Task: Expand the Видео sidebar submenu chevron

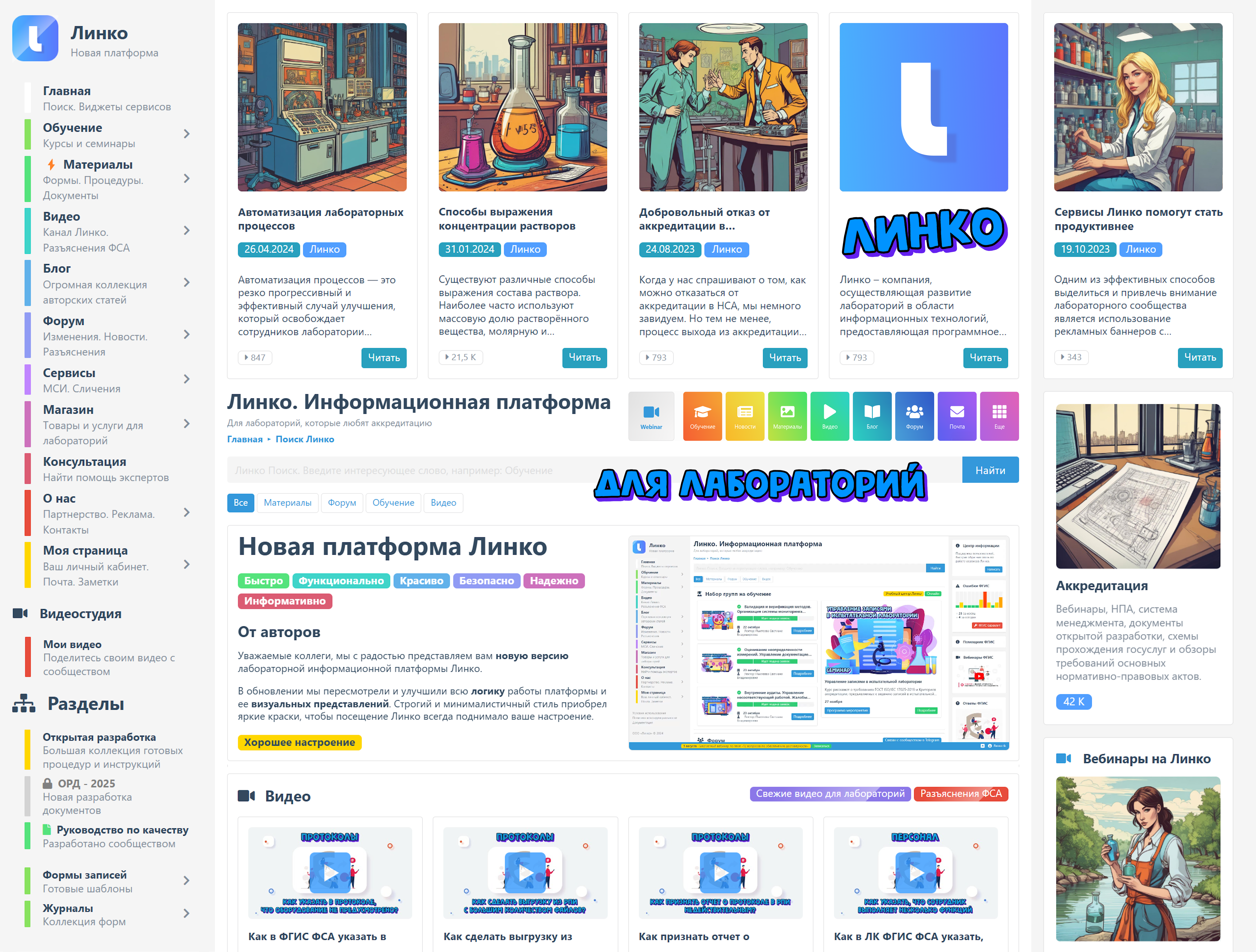Action: pyautogui.click(x=187, y=231)
